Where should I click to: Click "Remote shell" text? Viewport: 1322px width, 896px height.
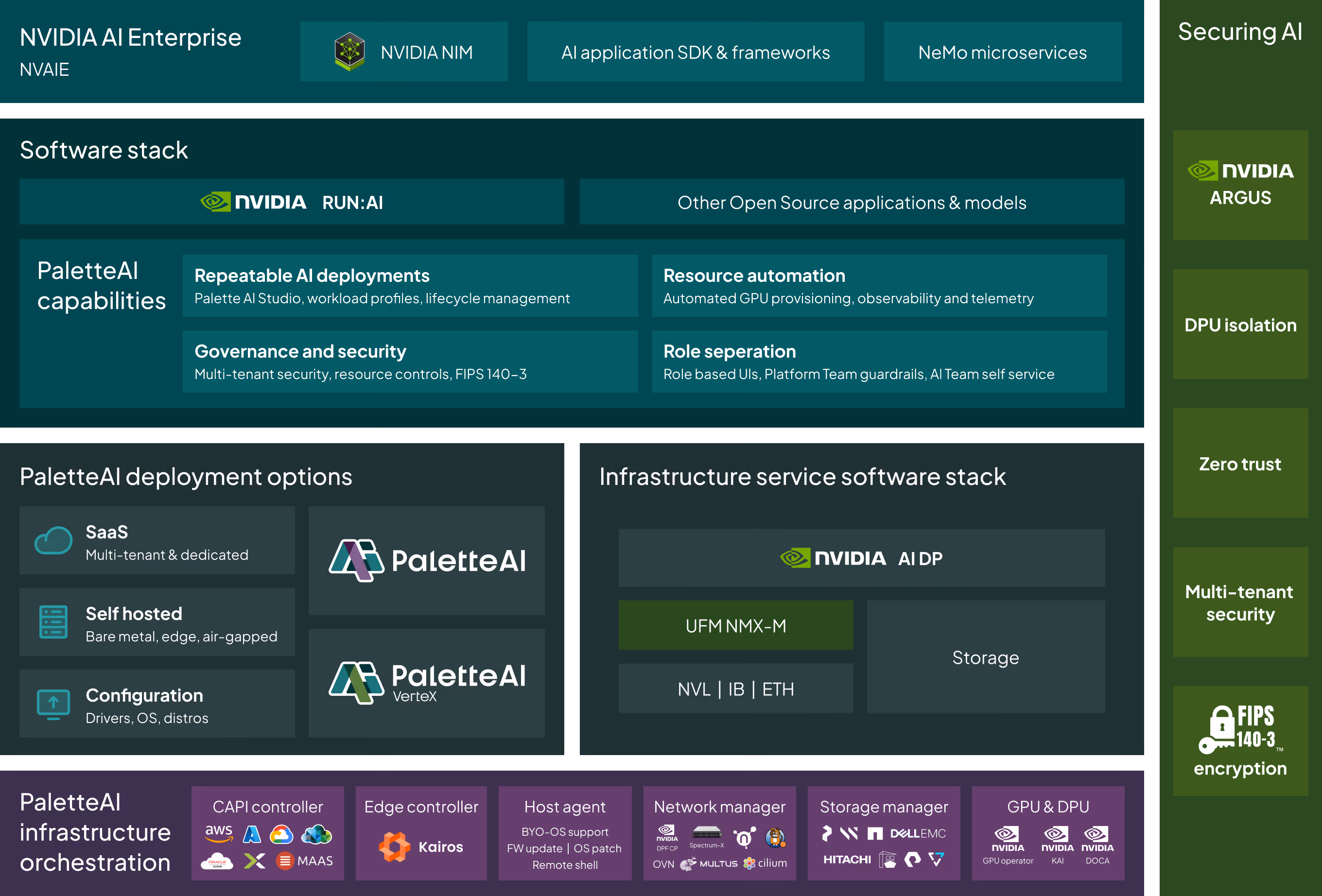point(565,865)
